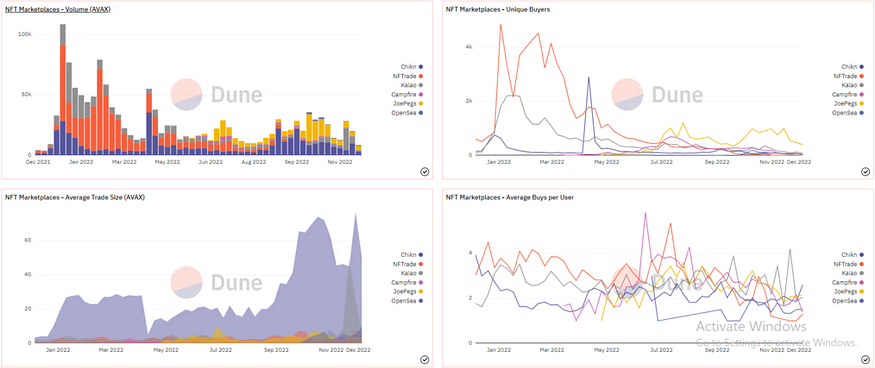Toggle NFTrade in Average Buys per User legend

[849, 264]
